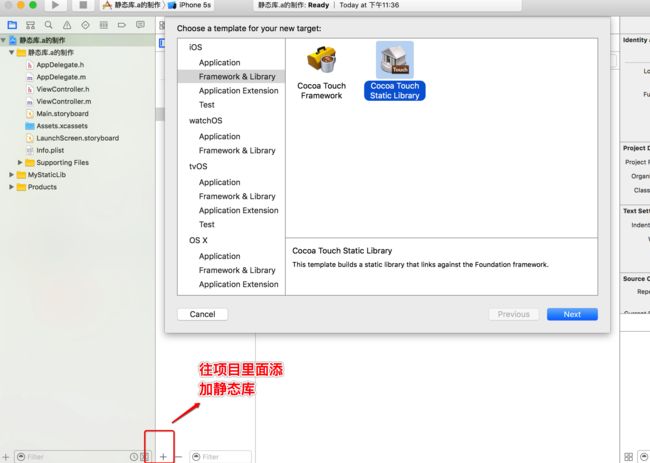Expand the MyStaticLib group
Screen dimensions: 650x463
click(x=12, y=175)
